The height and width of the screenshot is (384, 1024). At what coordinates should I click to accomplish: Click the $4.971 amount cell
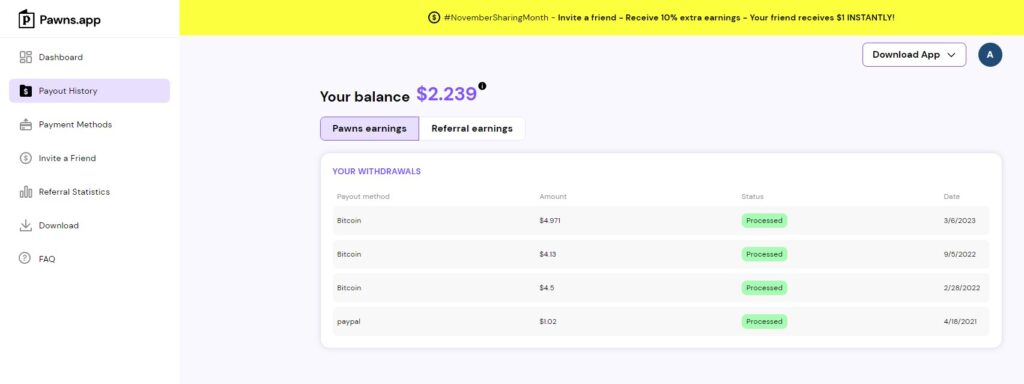click(550, 221)
